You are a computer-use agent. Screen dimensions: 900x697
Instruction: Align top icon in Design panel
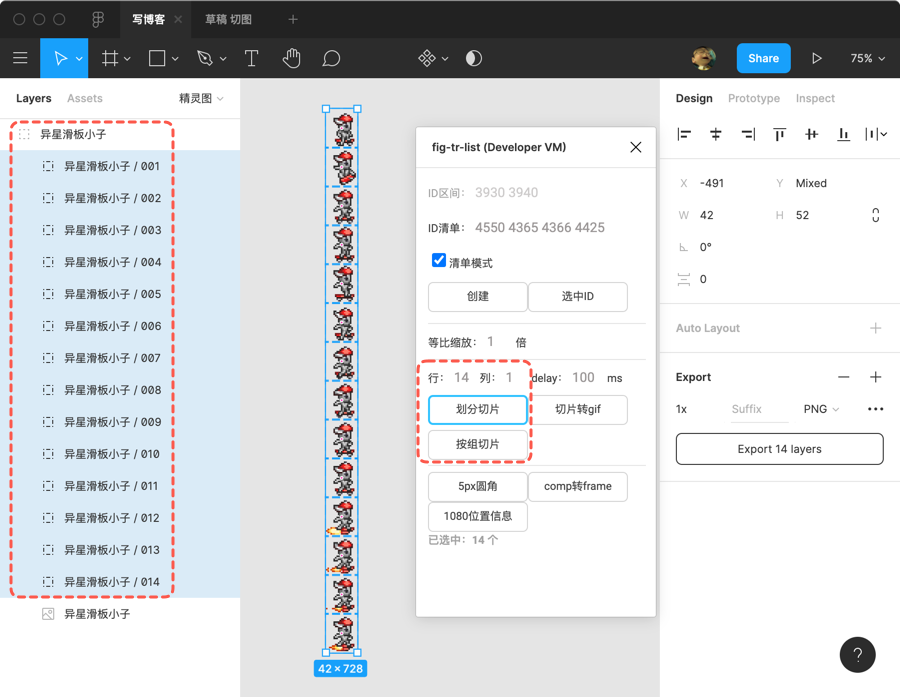[779, 134]
